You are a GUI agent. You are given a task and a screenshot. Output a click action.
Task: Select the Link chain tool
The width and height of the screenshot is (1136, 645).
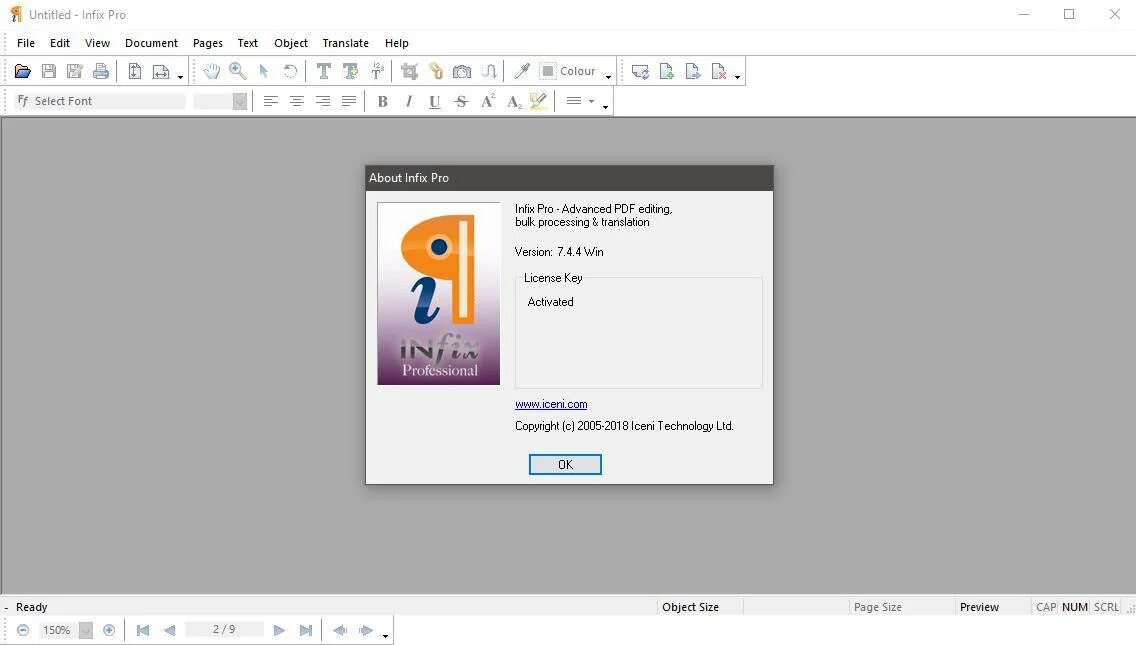click(x=435, y=71)
